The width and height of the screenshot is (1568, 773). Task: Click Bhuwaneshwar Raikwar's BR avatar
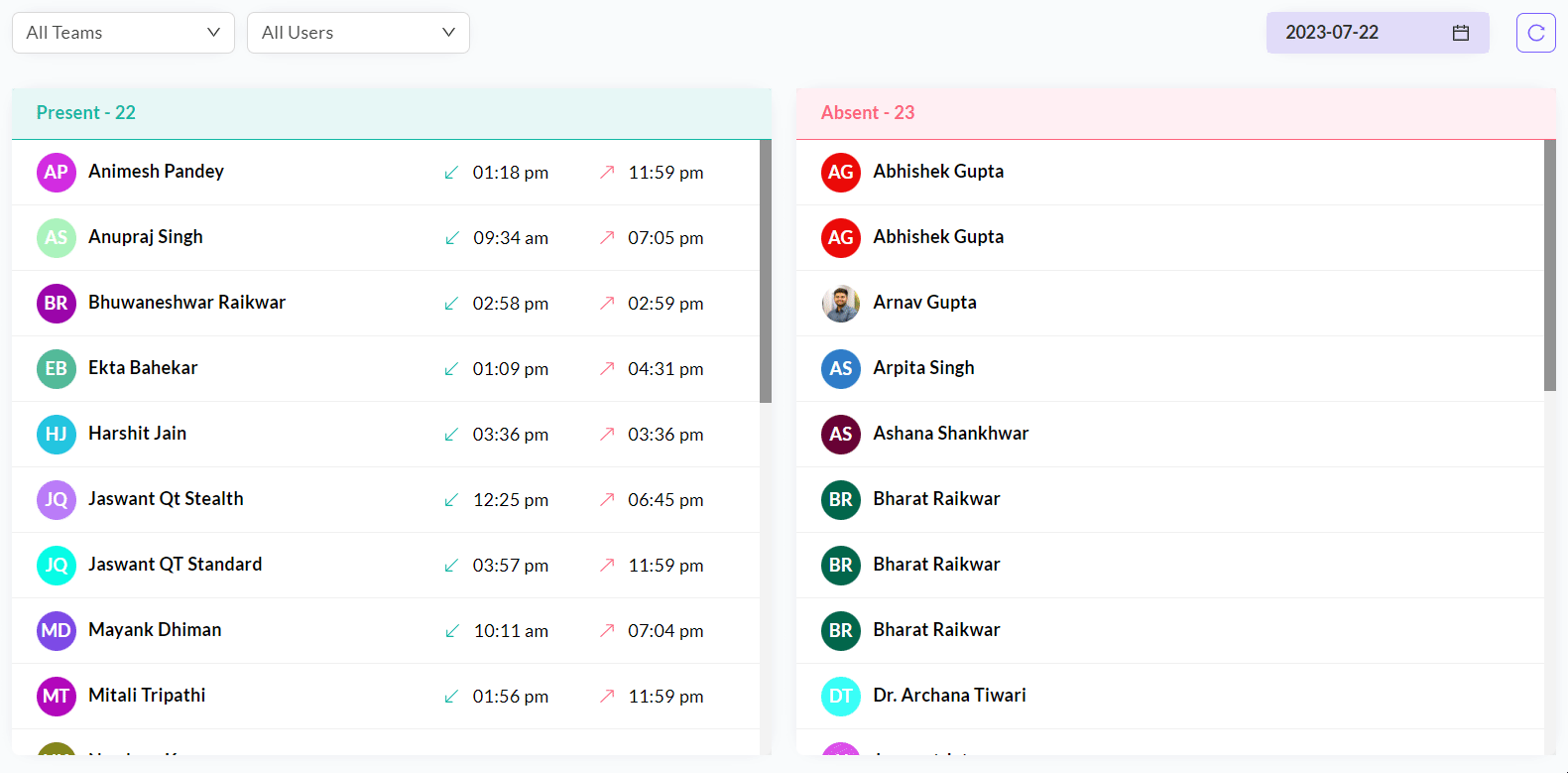click(x=57, y=303)
